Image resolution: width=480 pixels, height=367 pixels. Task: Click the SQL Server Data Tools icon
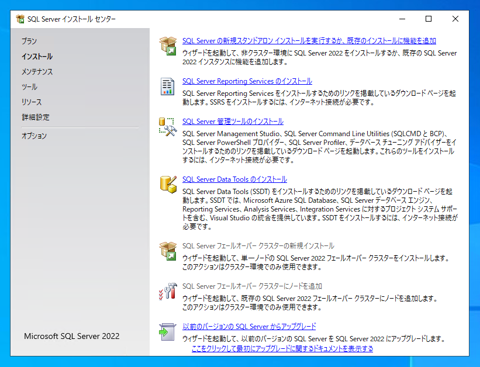(168, 184)
